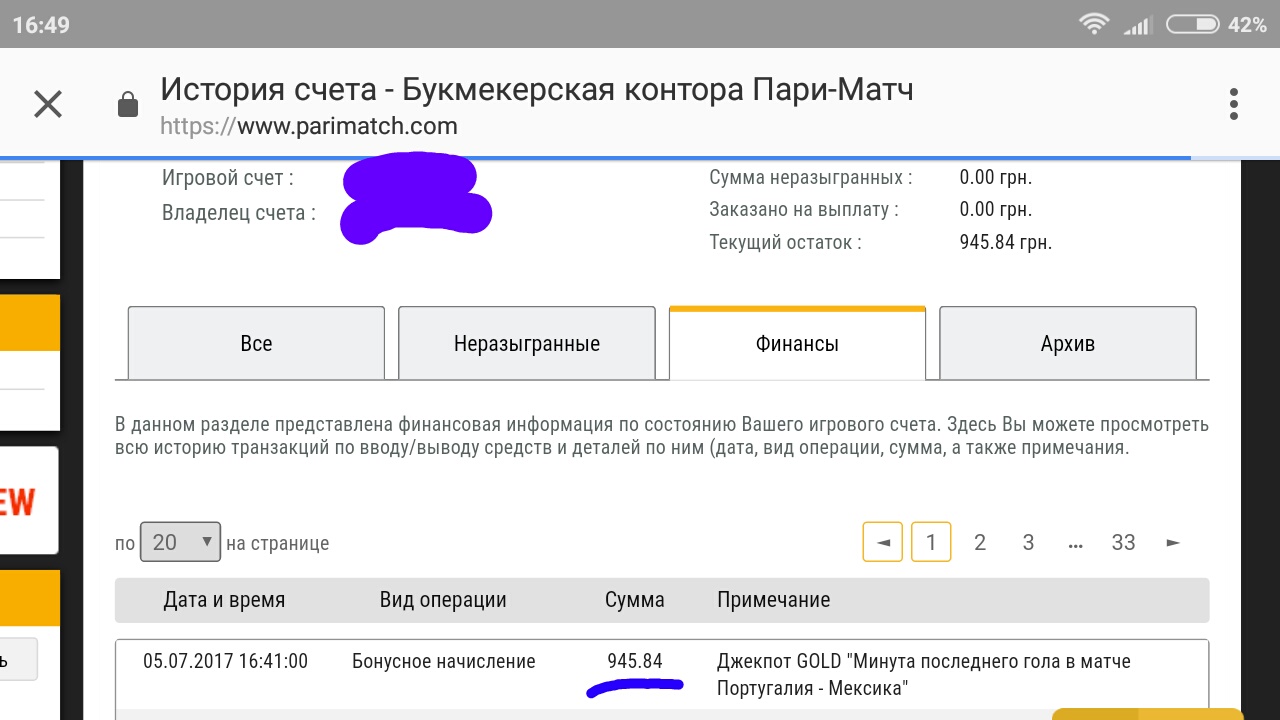Click the Примечание column header
Viewport: 1280px width, 720px height.
pos(774,600)
